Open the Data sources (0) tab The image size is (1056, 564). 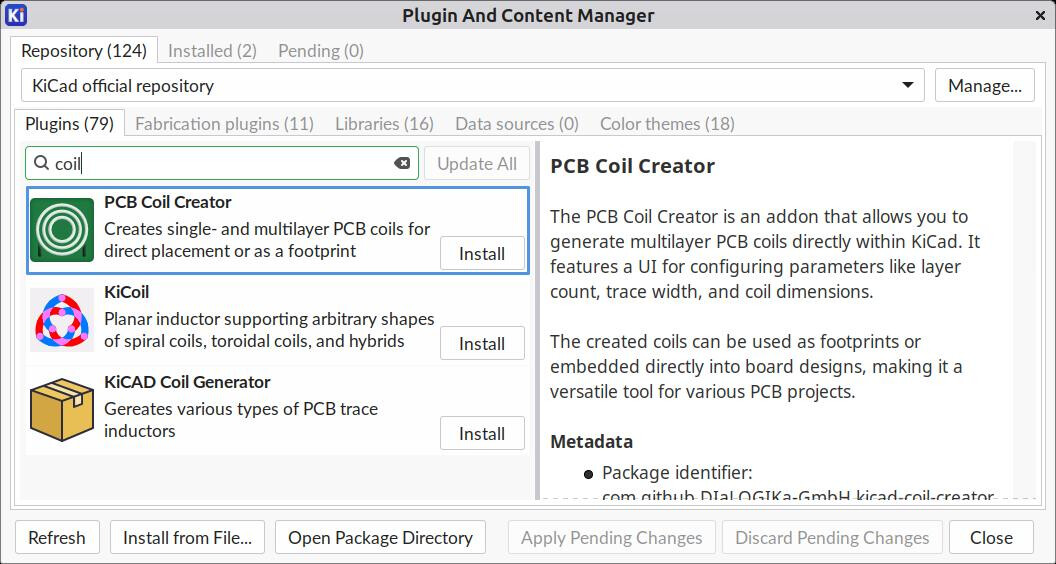[517, 124]
